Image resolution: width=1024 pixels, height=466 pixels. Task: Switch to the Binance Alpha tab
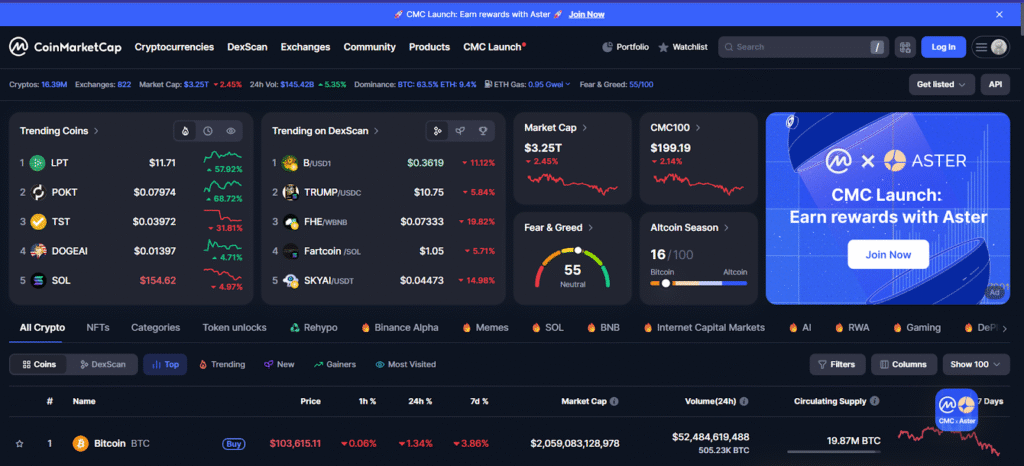point(400,328)
